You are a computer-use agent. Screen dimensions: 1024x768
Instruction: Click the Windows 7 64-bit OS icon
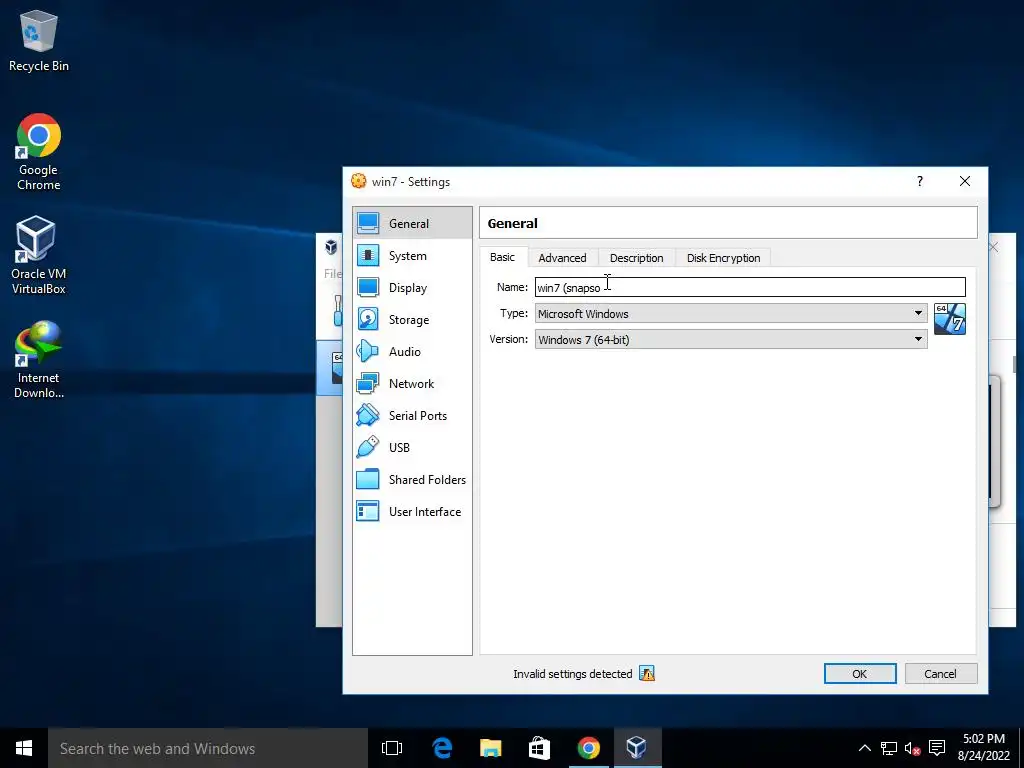(x=950, y=319)
